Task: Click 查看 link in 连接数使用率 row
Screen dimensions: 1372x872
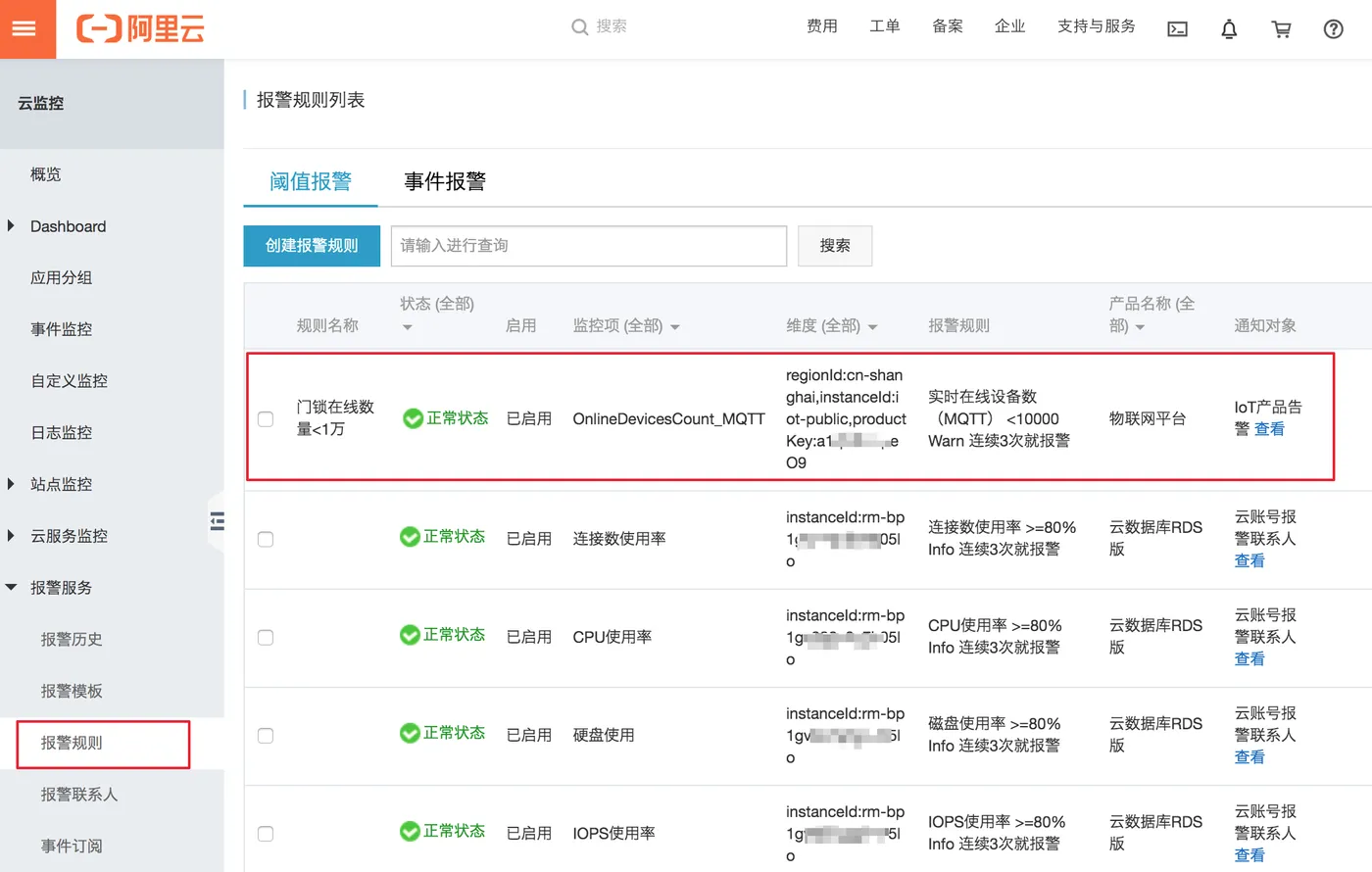Action: pos(1249,560)
